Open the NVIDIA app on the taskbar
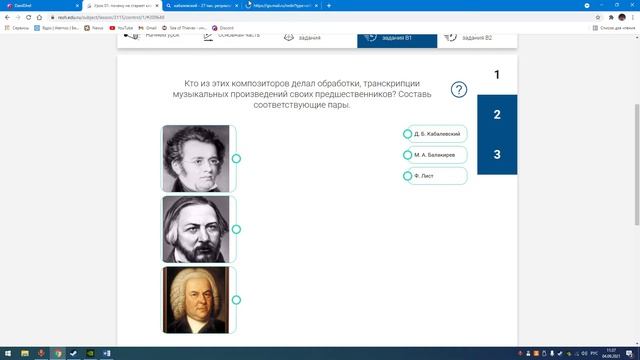Image resolution: width=640 pixels, height=360 pixels. [x=91, y=353]
